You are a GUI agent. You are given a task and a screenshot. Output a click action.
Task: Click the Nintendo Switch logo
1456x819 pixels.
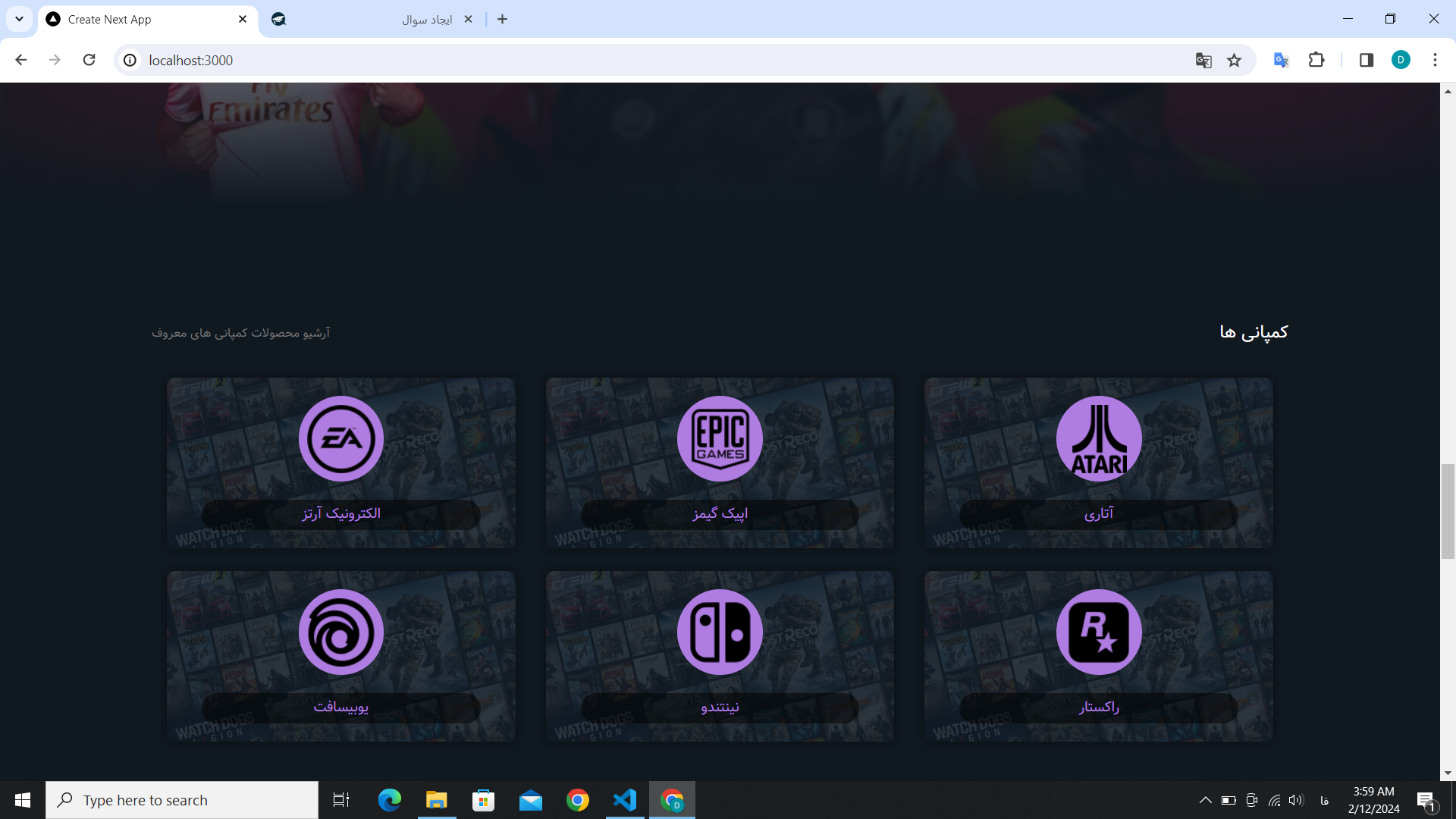(720, 632)
